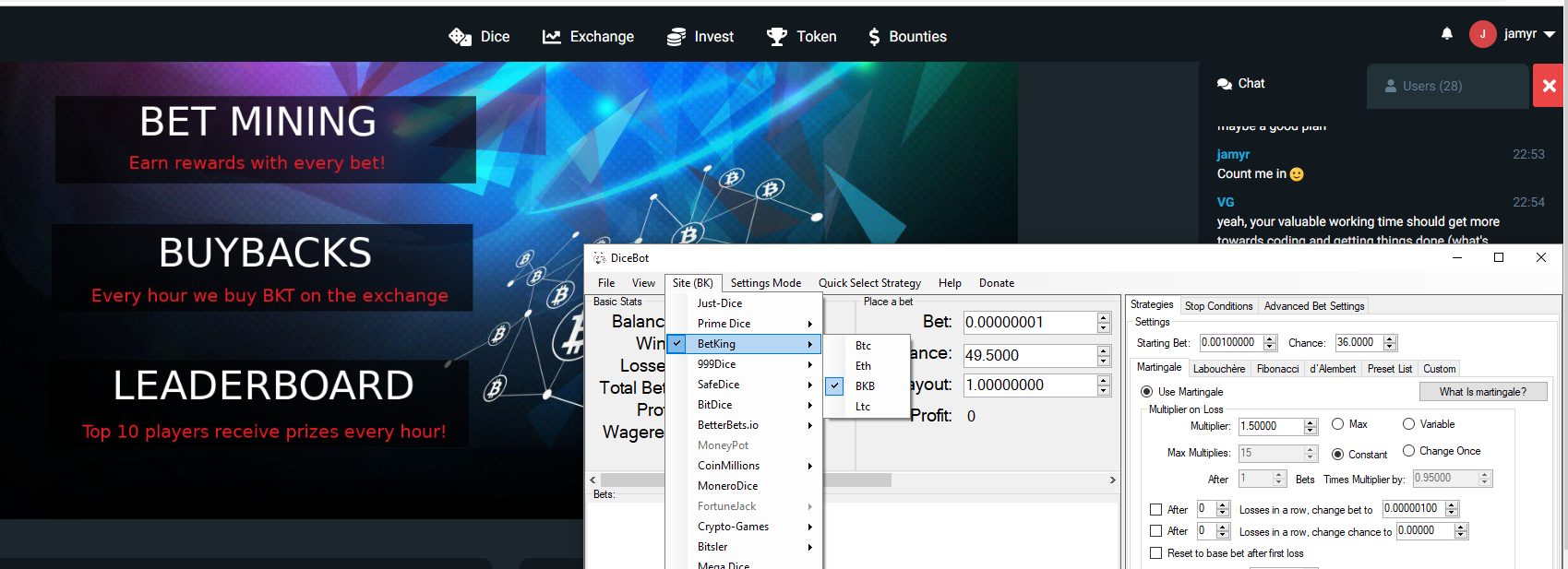Image resolution: width=1568 pixels, height=569 pixels.
Task: Select Use Martingale radio button
Action: (x=1146, y=392)
